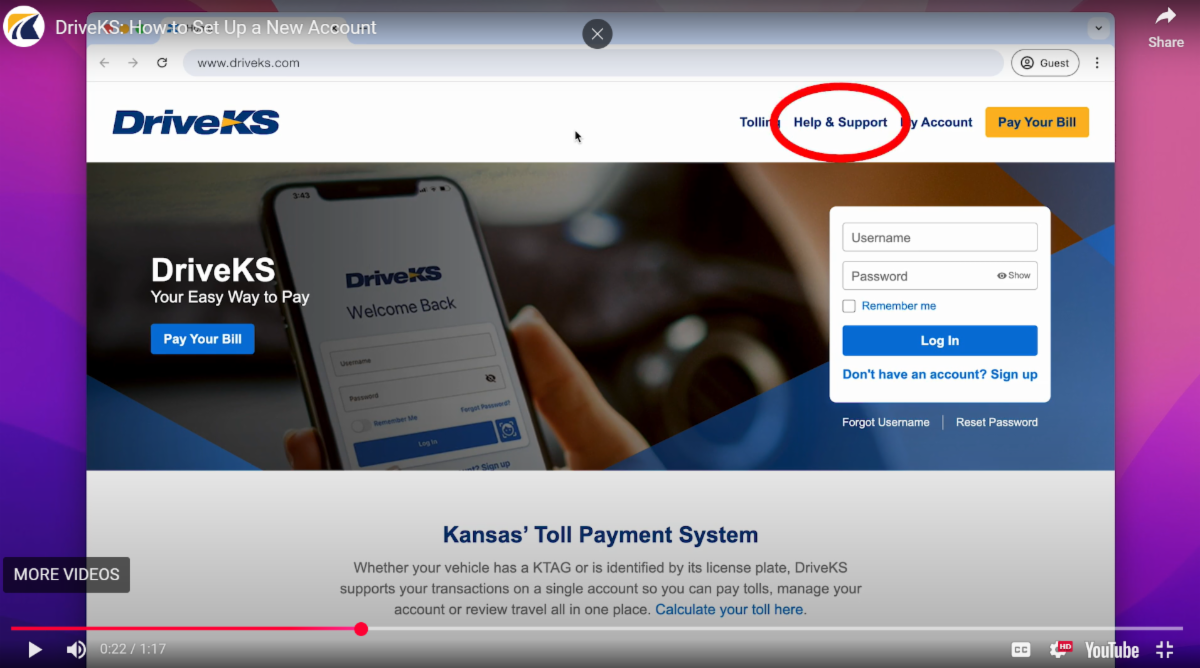Exit fullscreen with the shrink icon
The image size is (1200, 668).
click(x=1164, y=649)
